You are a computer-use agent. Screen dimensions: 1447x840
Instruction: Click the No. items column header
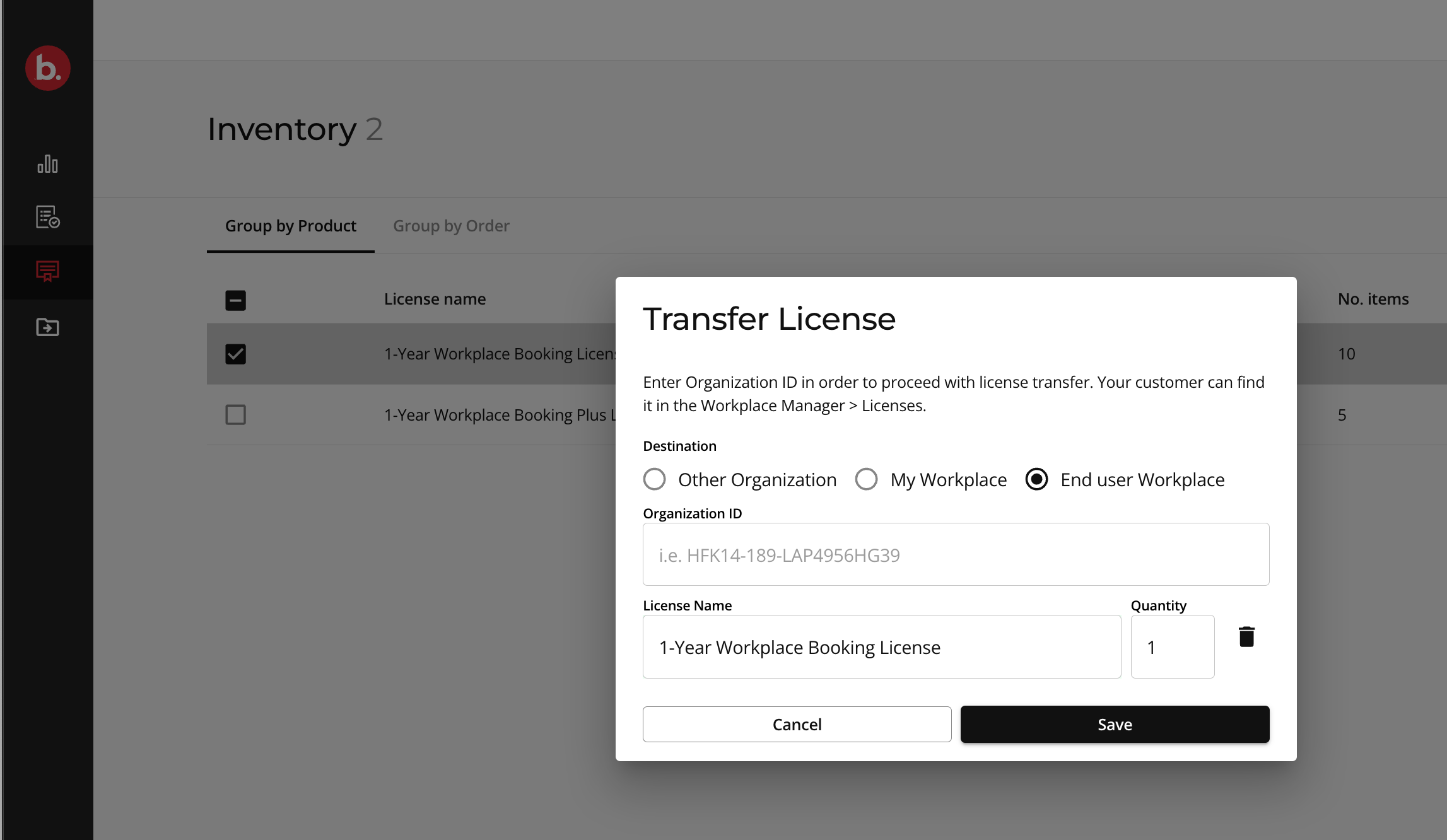[x=1373, y=299]
